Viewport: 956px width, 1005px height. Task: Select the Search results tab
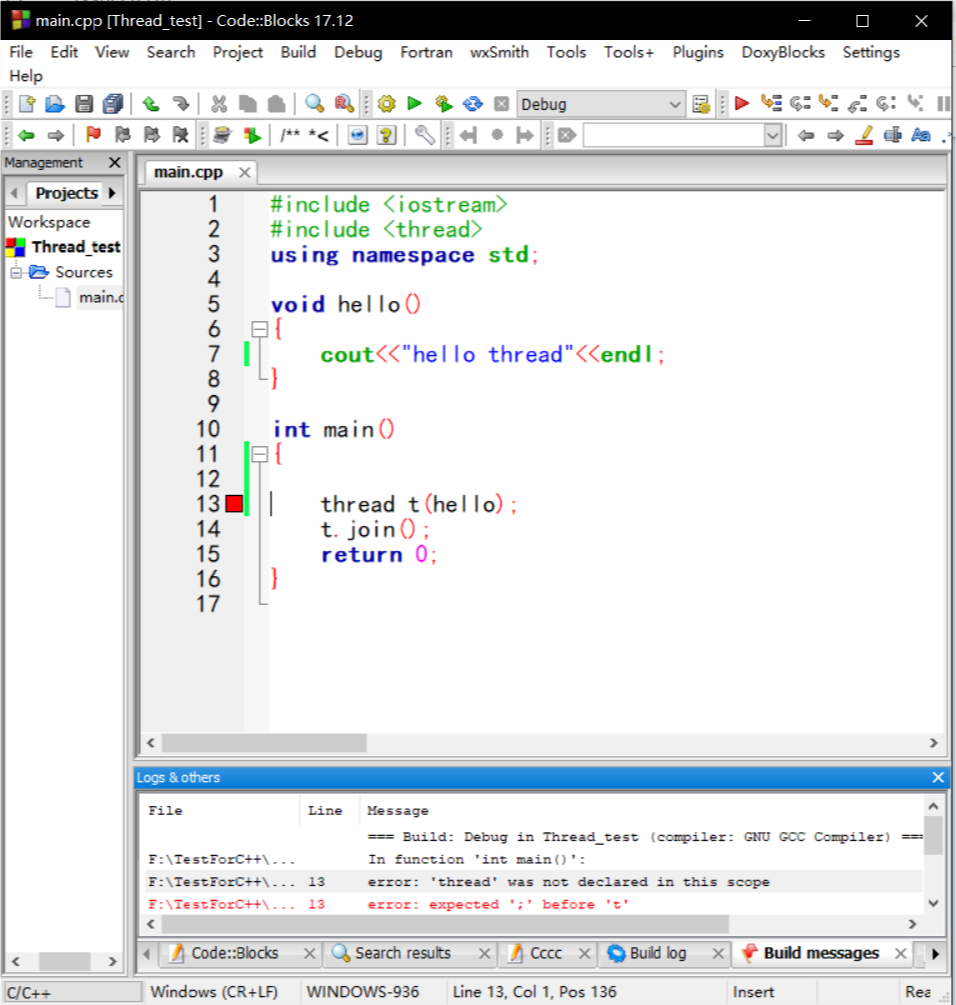coord(402,953)
